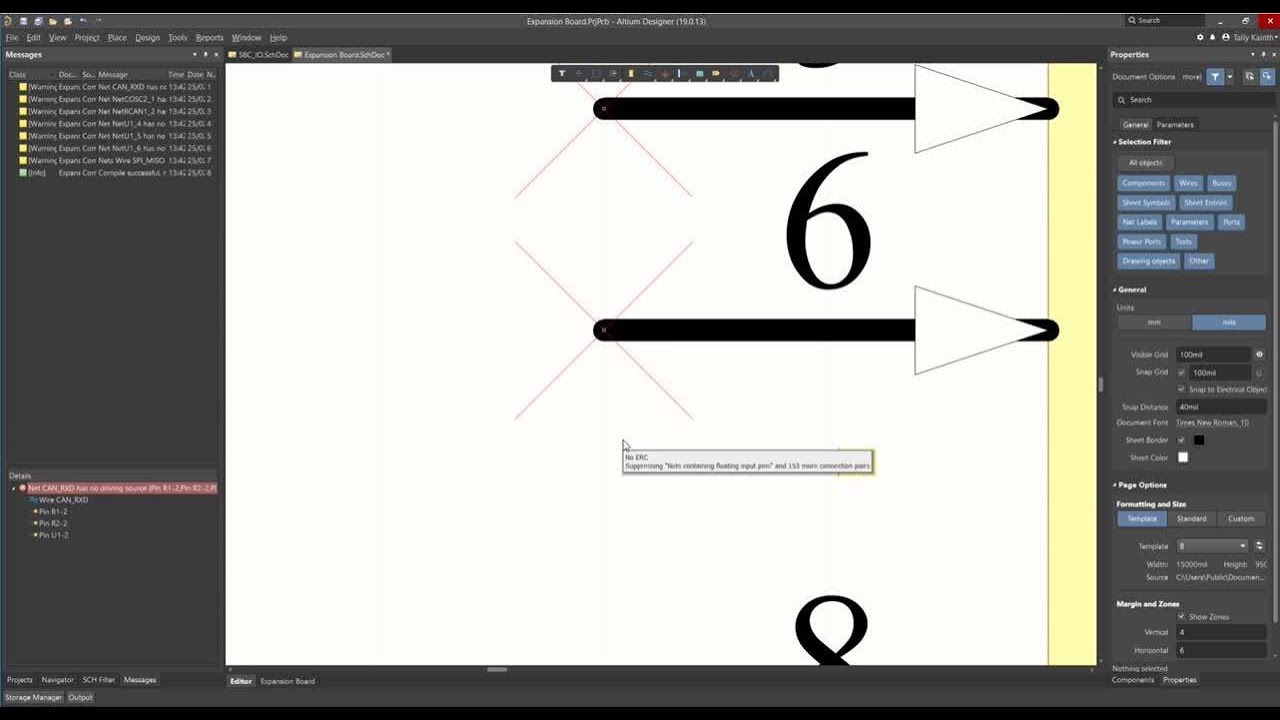Place a port using the schematic toolbar

[x=716, y=73]
